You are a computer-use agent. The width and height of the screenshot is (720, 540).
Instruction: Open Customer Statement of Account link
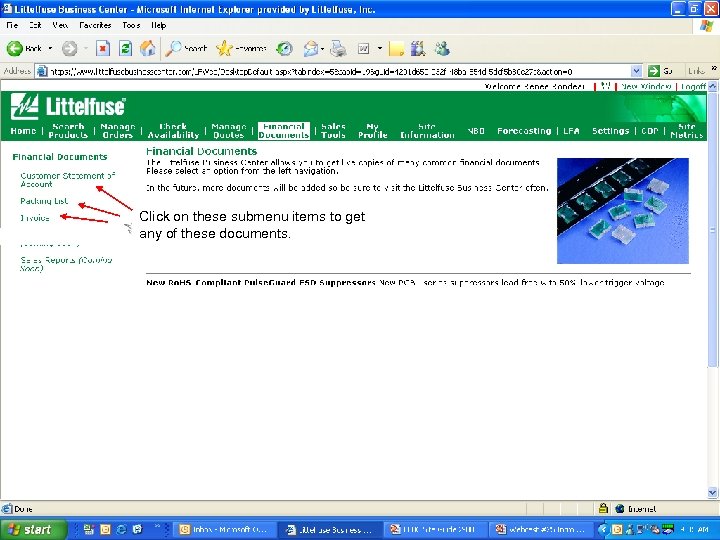point(68,180)
